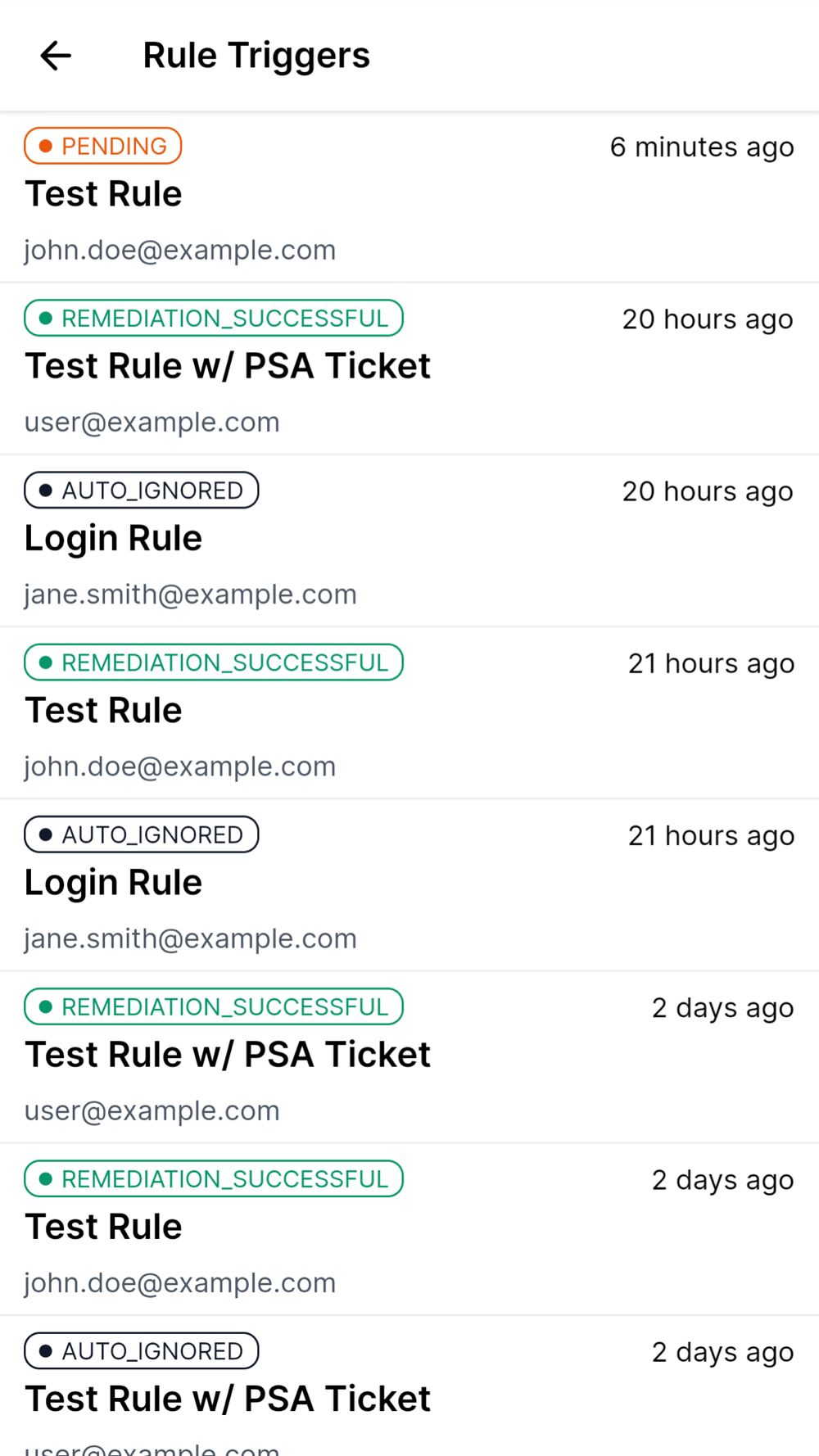Open the pending Test Rule trigger
This screenshot has height=1456, width=819.
(409, 197)
